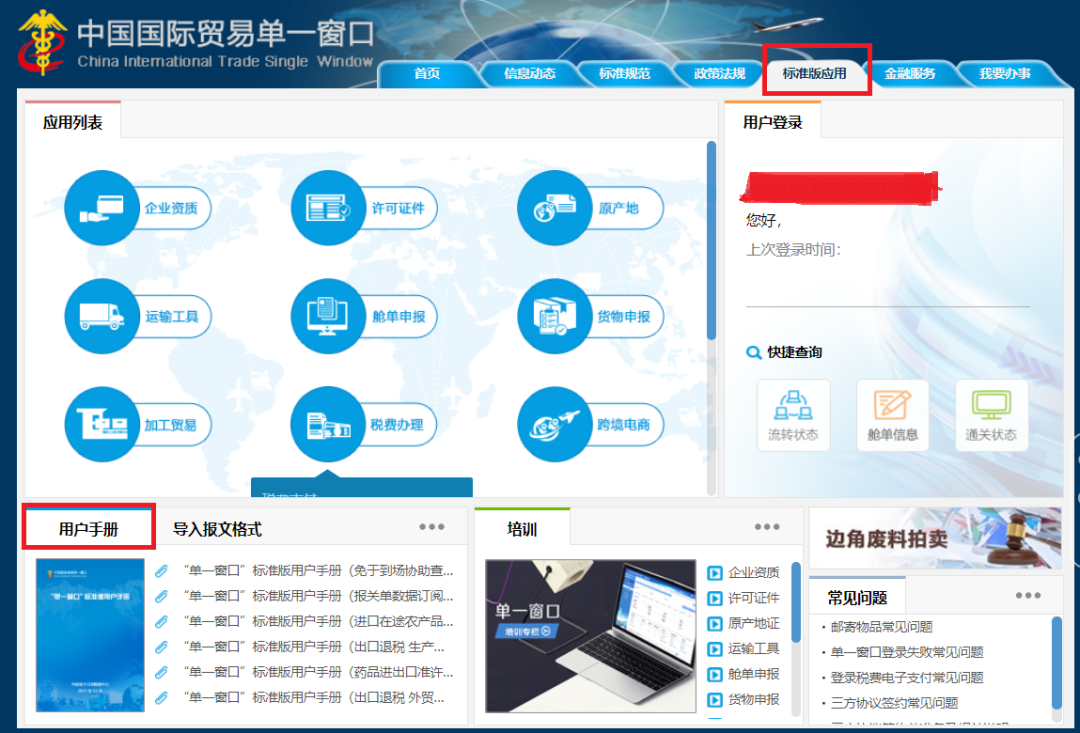The height and width of the screenshot is (733, 1080).
Task: Click play icon next to 货物申报 training
Action: pyautogui.click(x=715, y=700)
